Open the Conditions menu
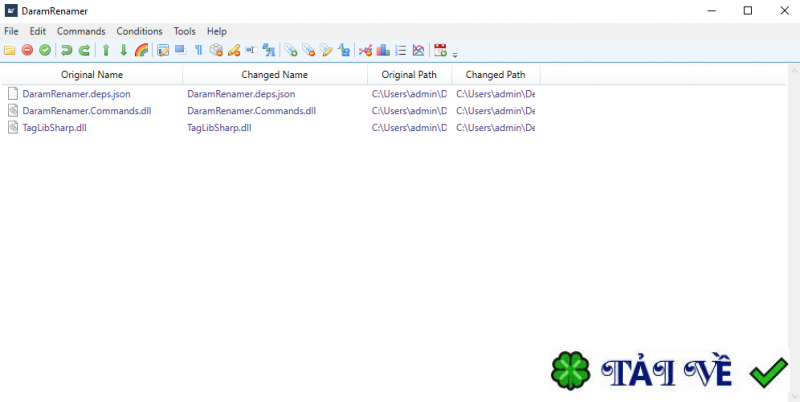Viewport: 800px width, 402px height. point(139,31)
